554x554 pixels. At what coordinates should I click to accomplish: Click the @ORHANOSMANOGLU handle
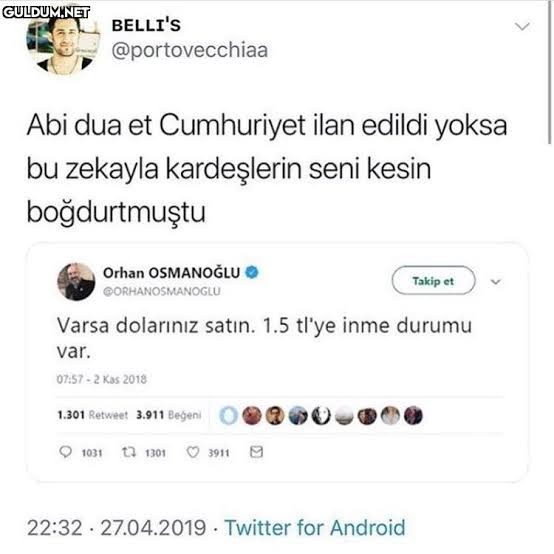coord(162,291)
